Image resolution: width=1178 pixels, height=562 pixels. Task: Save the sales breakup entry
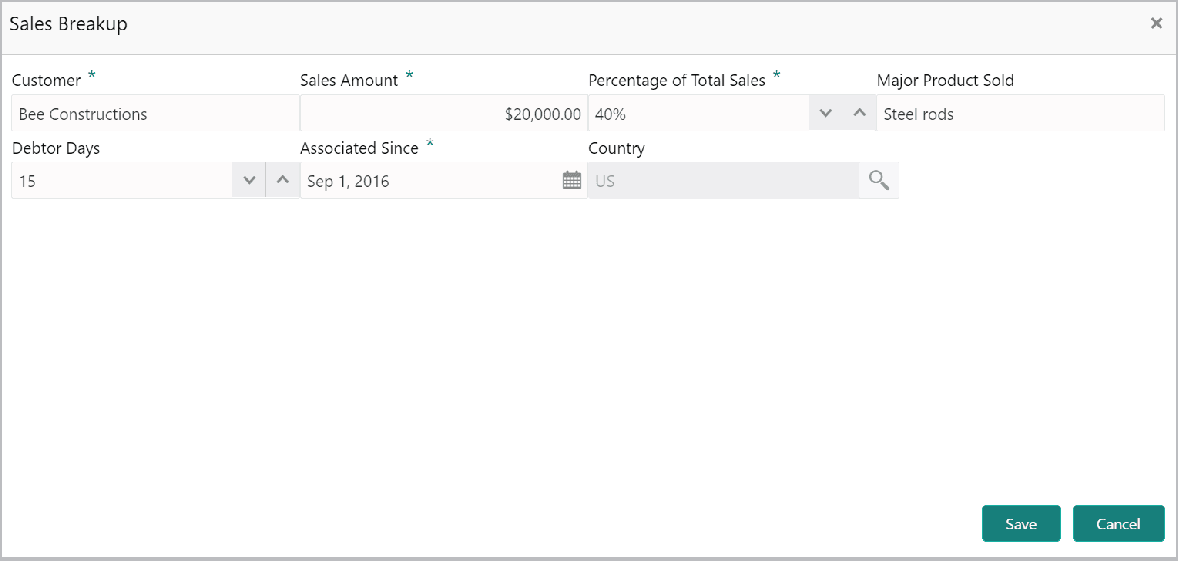[1021, 524]
